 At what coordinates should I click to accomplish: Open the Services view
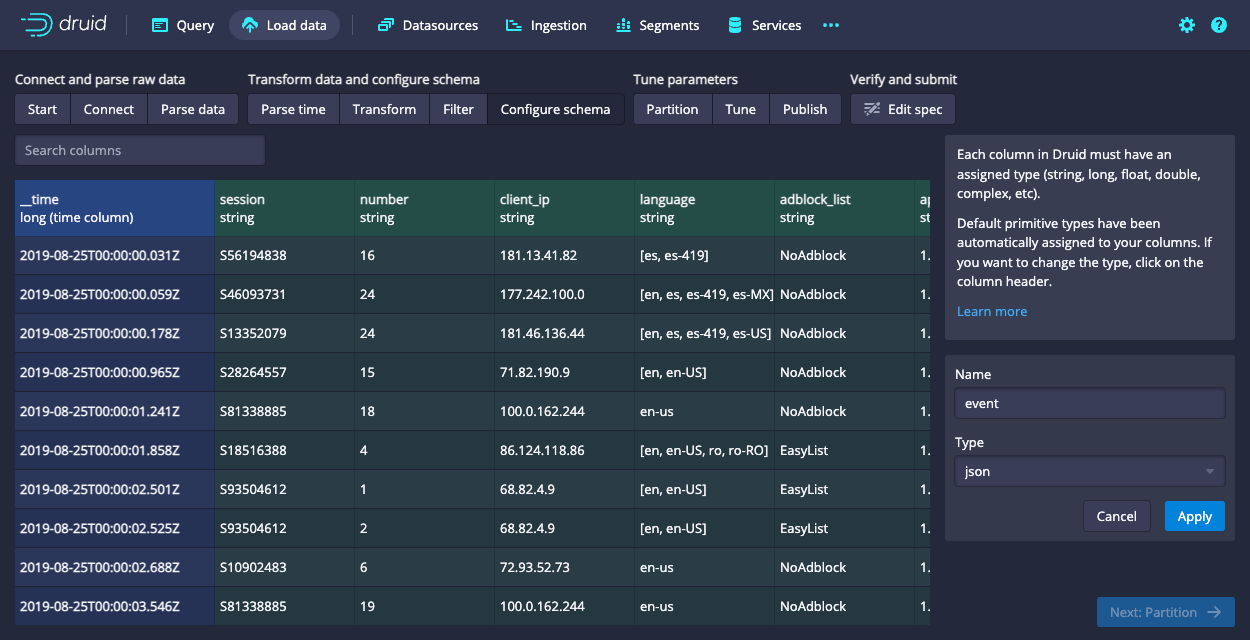coord(765,25)
